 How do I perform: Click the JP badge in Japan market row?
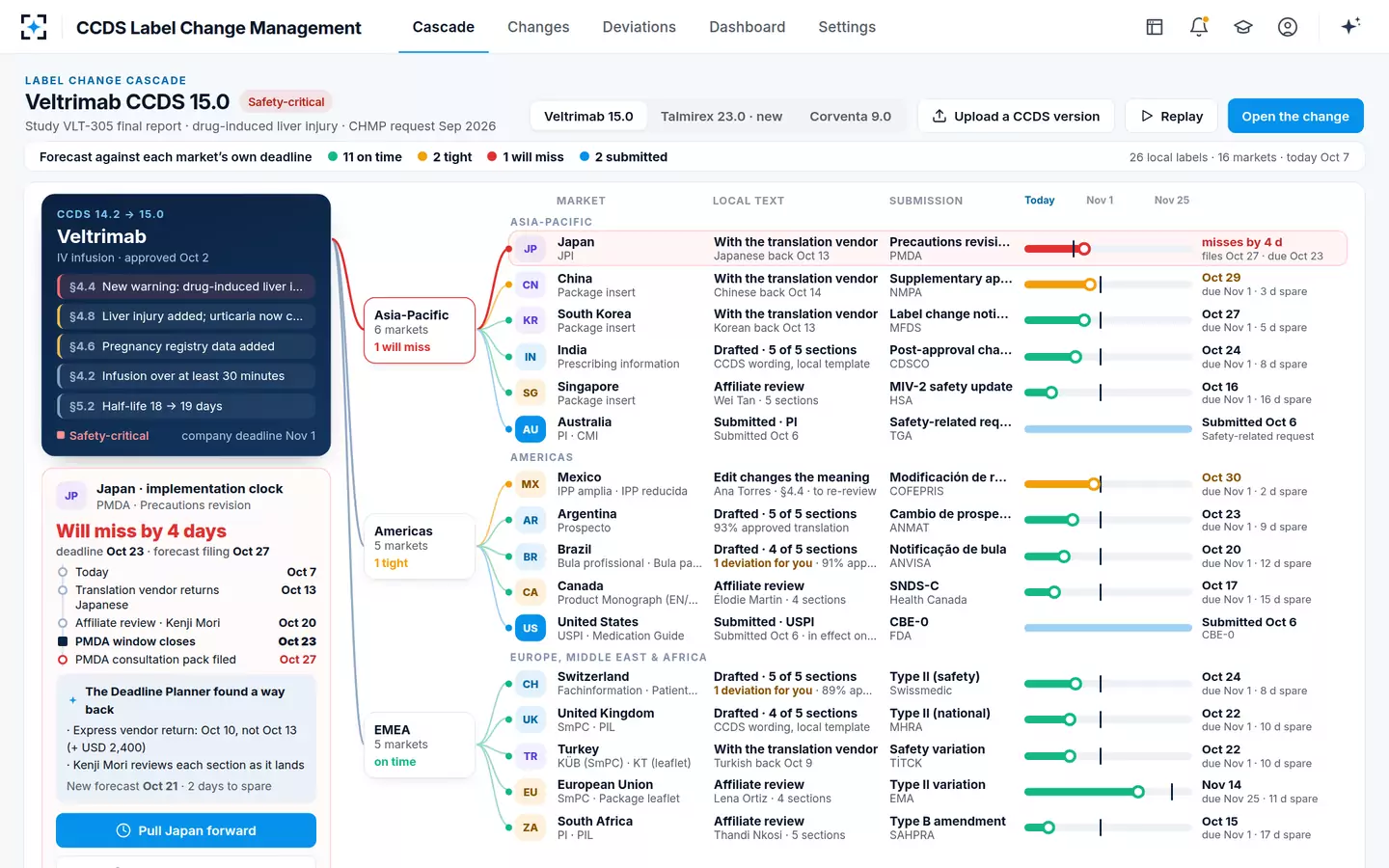531,249
